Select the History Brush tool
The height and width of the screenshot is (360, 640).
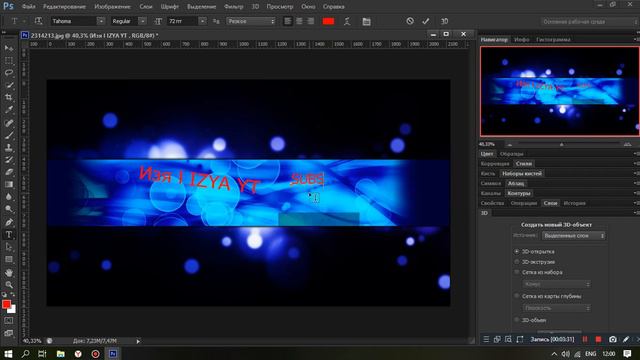point(9,160)
